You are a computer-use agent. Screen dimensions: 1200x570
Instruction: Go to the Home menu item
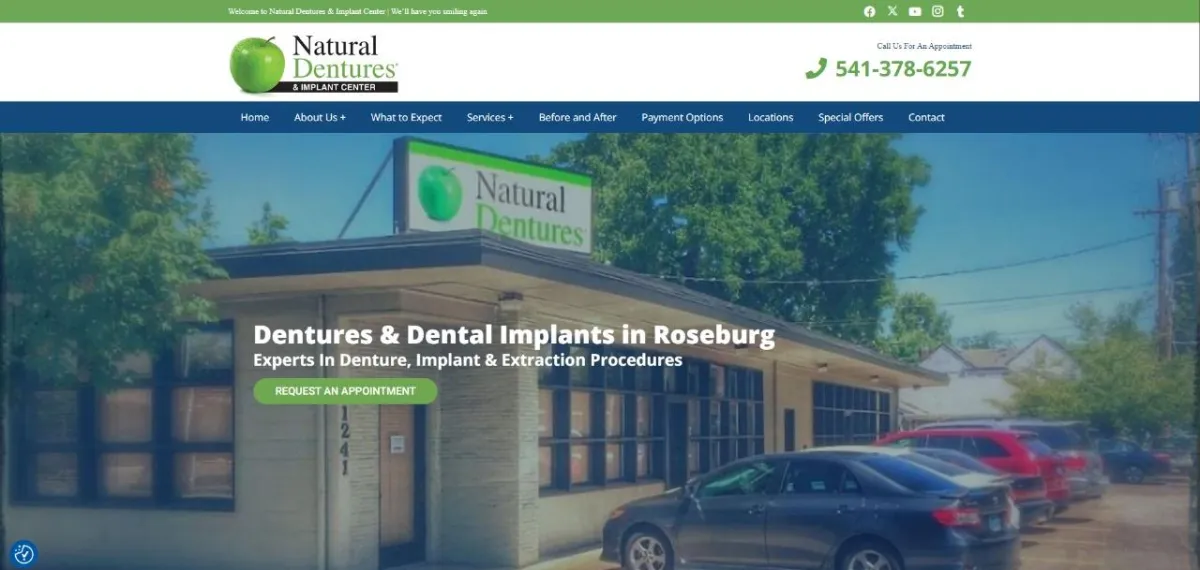255,117
